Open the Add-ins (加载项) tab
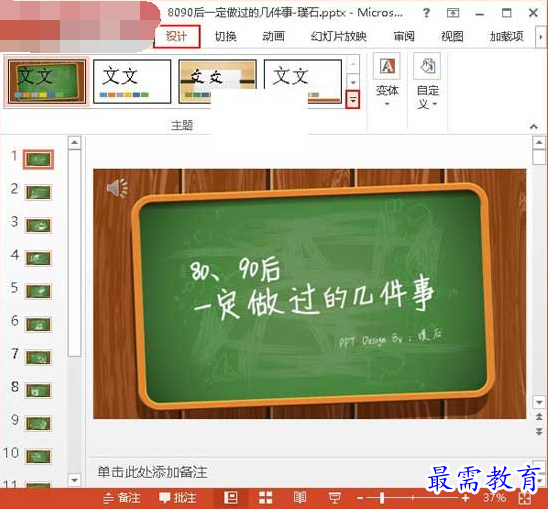 pos(507,36)
